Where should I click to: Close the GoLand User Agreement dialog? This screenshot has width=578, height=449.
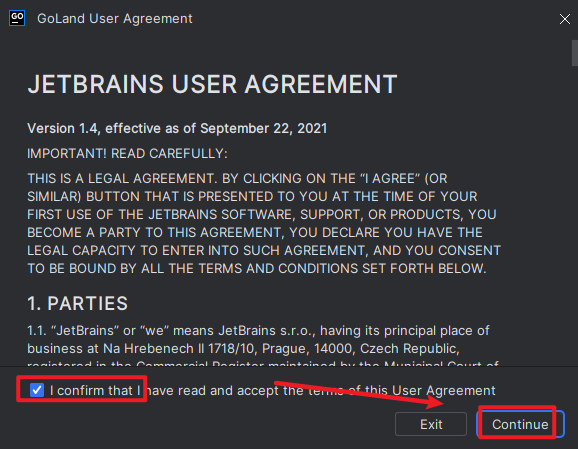[x=564, y=19]
